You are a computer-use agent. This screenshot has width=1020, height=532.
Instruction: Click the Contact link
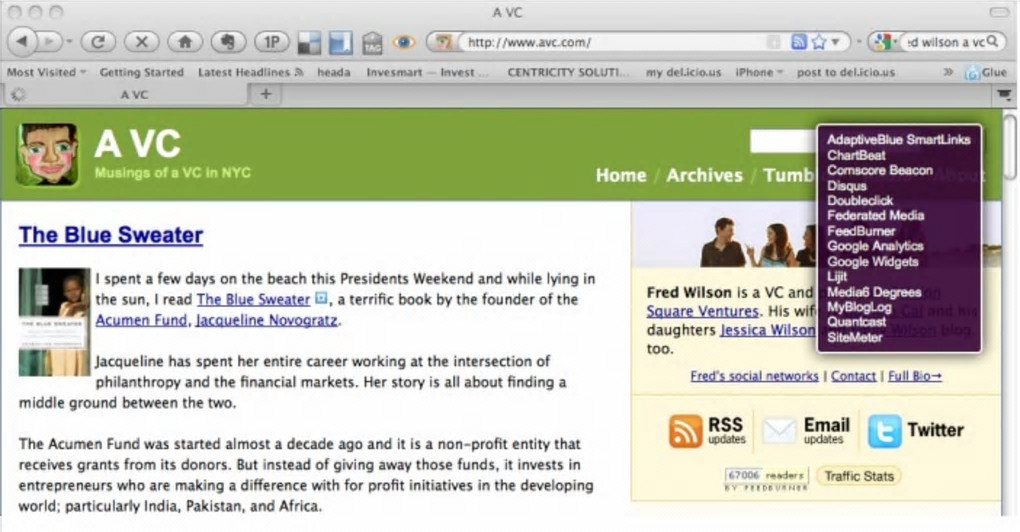pos(853,376)
